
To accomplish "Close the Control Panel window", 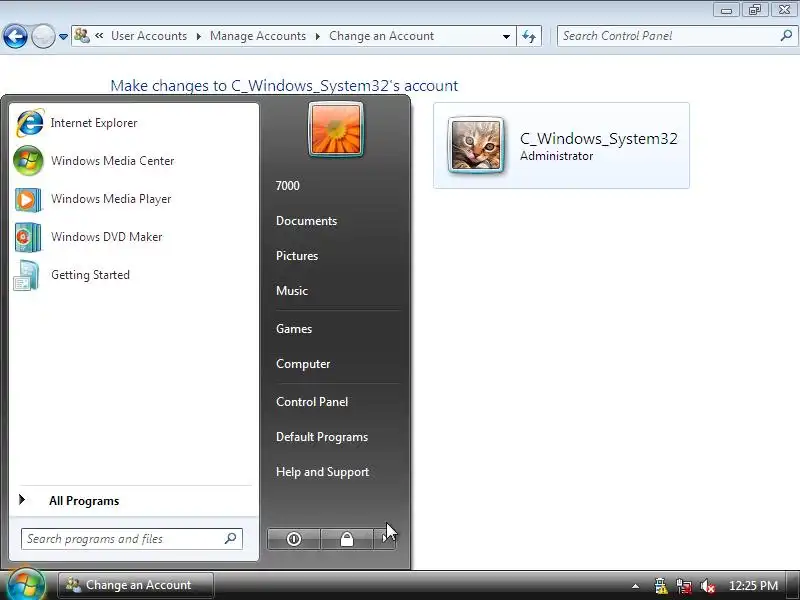I will (784, 10).
